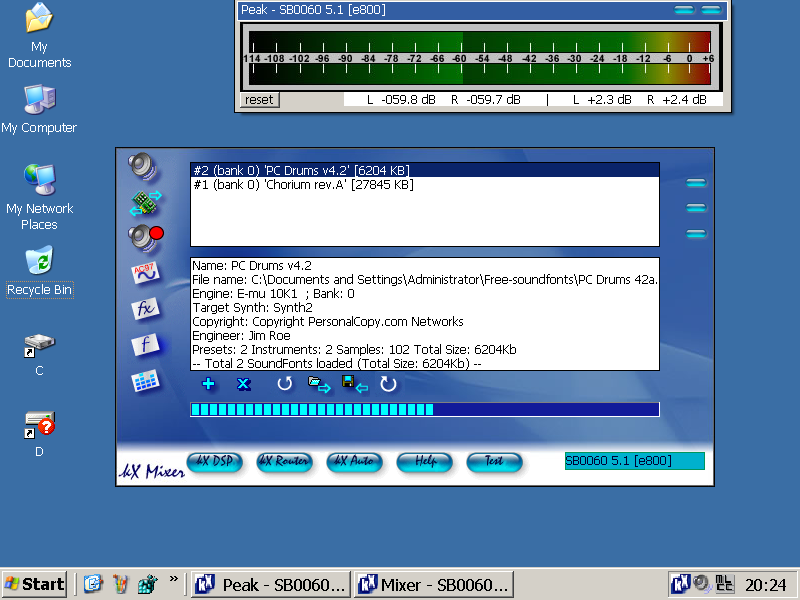The image size is (800, 600).
Task: Click the tray icon left of the clock
Action: tap(724, 583)
